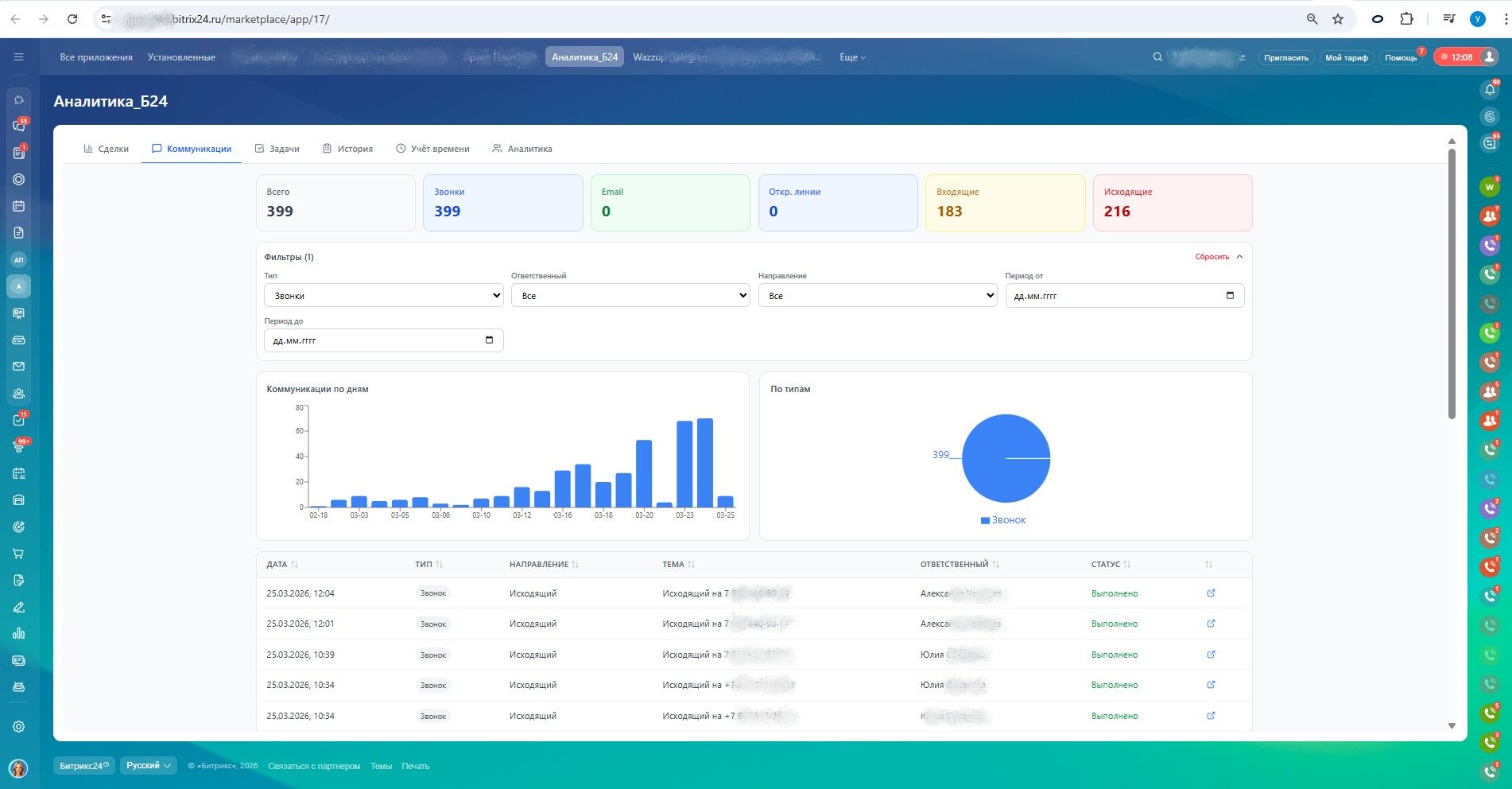
Task: Click the search magnifier in top bar
Action: point(1157,57)
